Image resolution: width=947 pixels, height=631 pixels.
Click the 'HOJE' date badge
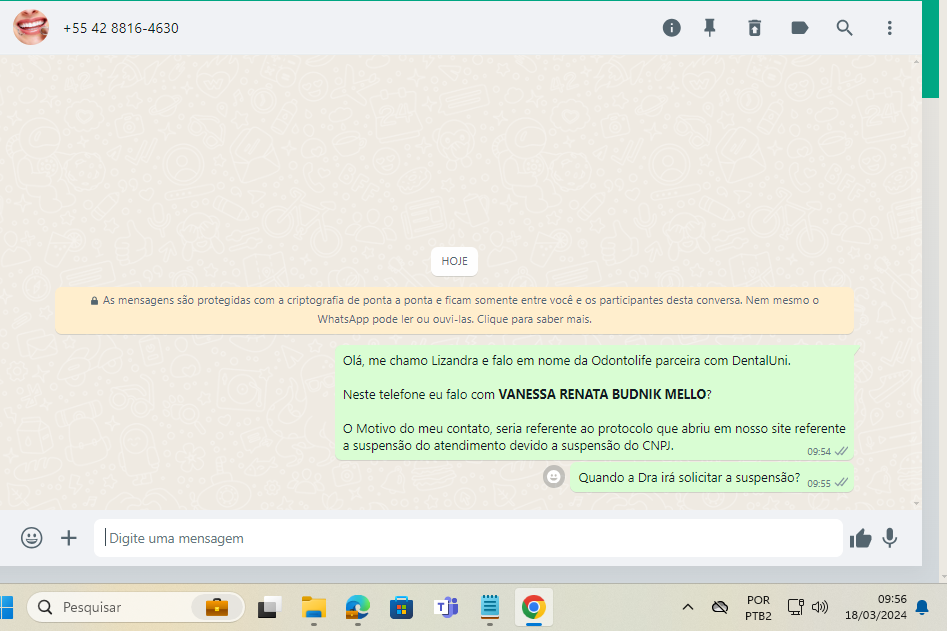pyautogui.click(x=454, y=261)
